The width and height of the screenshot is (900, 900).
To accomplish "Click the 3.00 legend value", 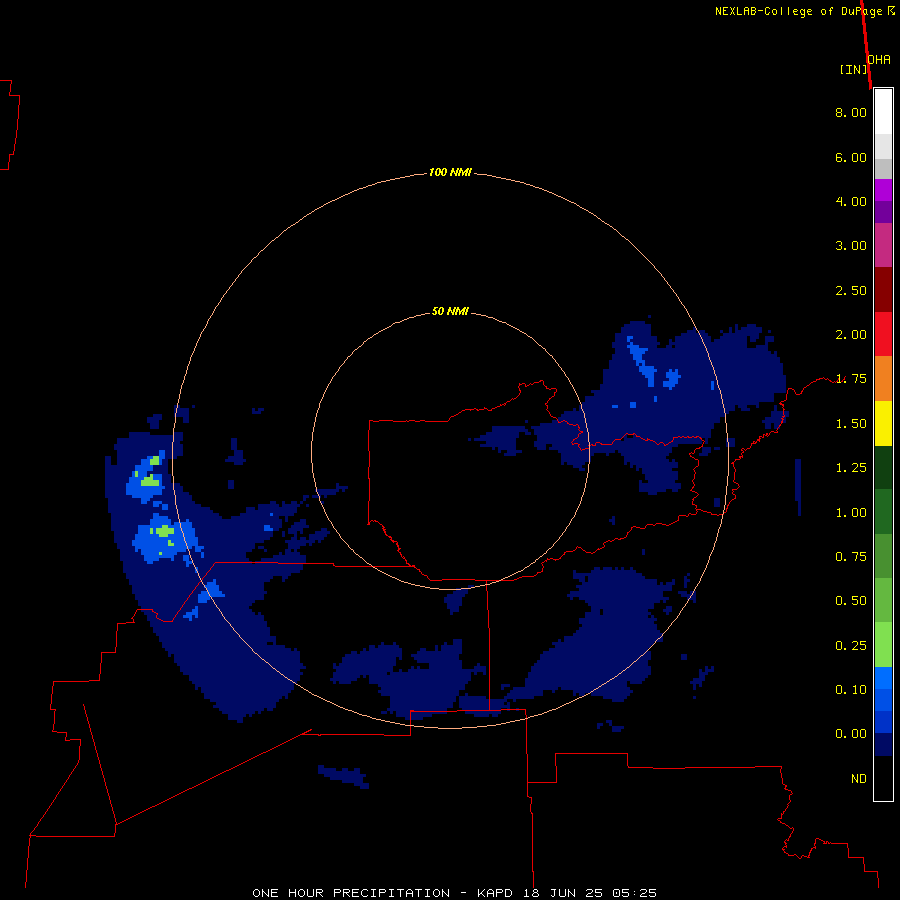I will coord(851,246).
